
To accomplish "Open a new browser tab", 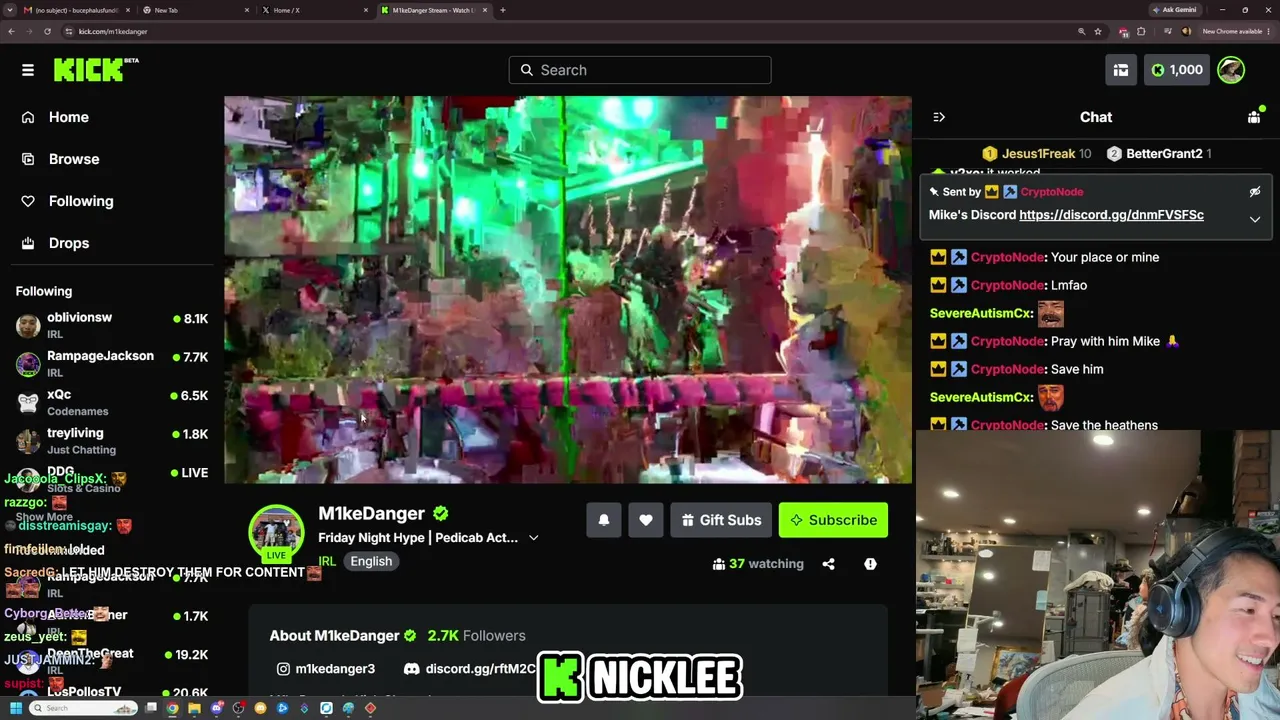I will pos(502,10).
